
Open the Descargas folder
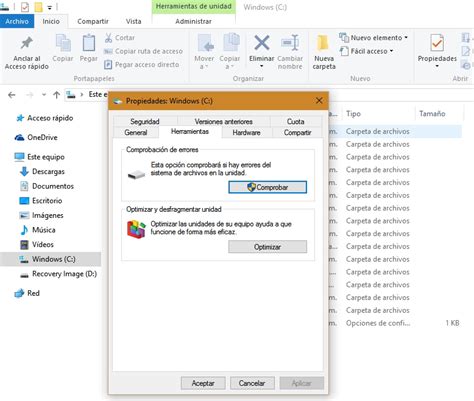43,171
